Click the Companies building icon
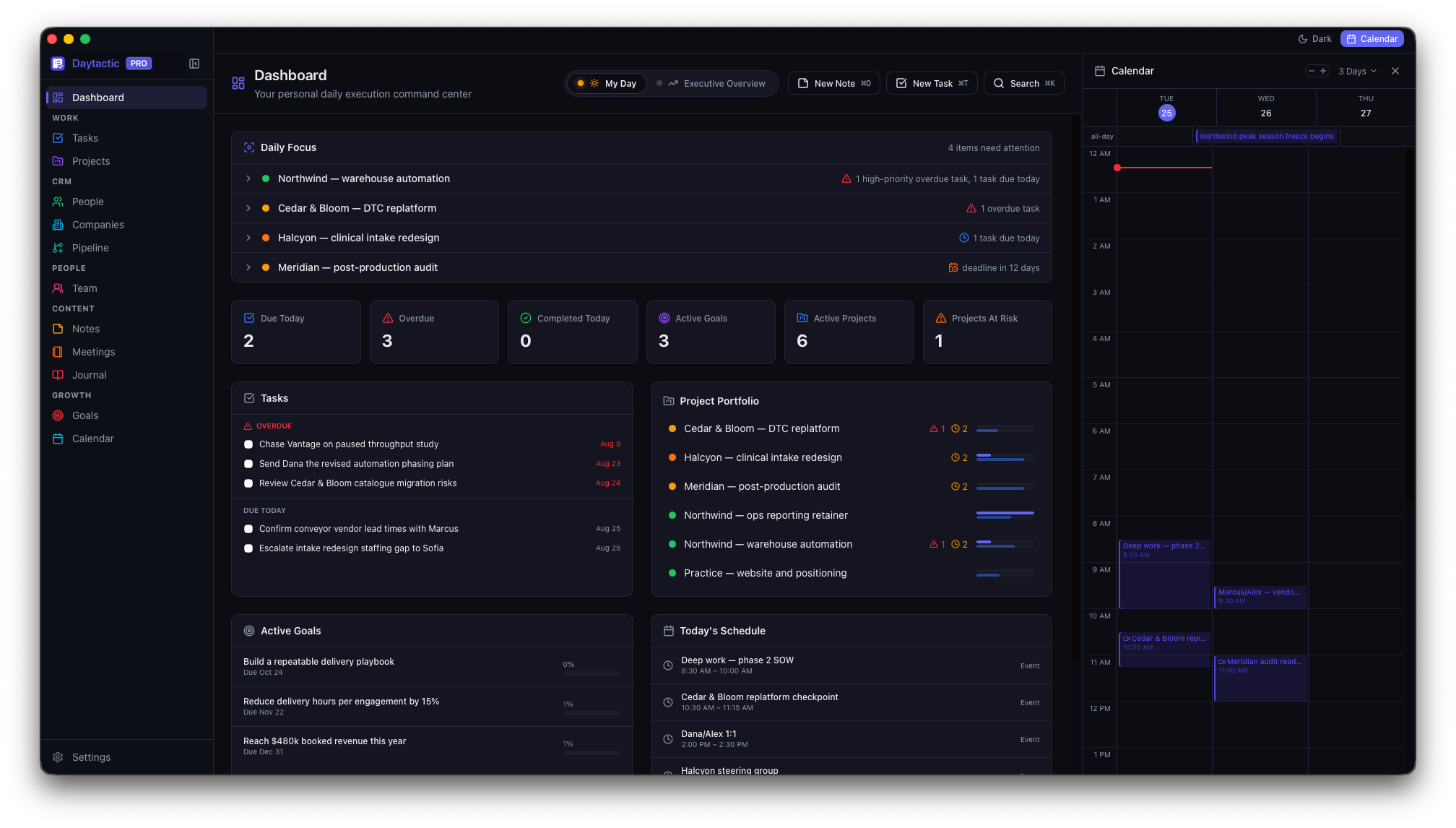The width and height of the screenshot is (1456, 828). tap(58, 225)
